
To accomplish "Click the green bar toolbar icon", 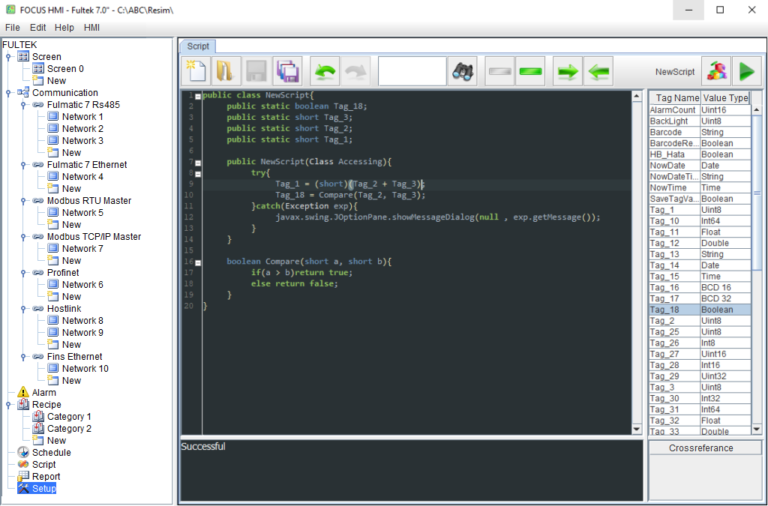I will coord(530,71).
